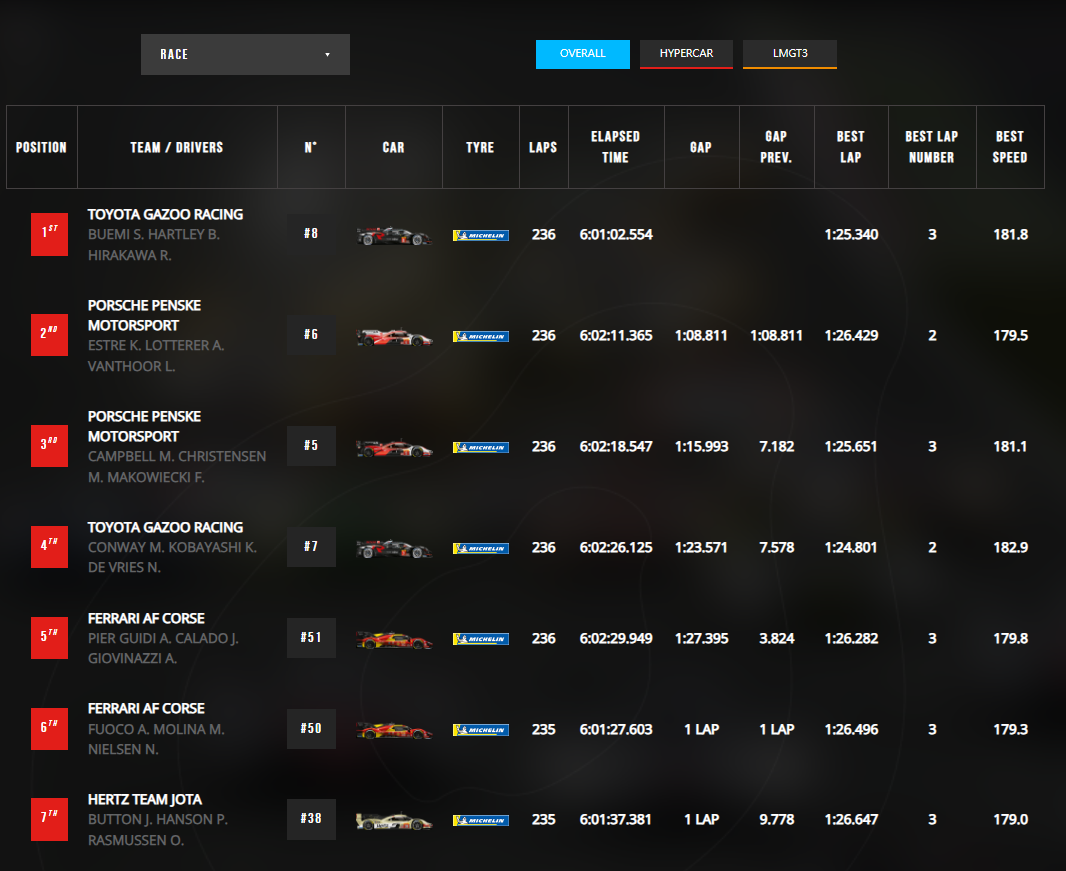This screenshot has height=871, width=1066.
Task: Click Michelin tyre logo in #6 row
Action: tap(481, 337)
